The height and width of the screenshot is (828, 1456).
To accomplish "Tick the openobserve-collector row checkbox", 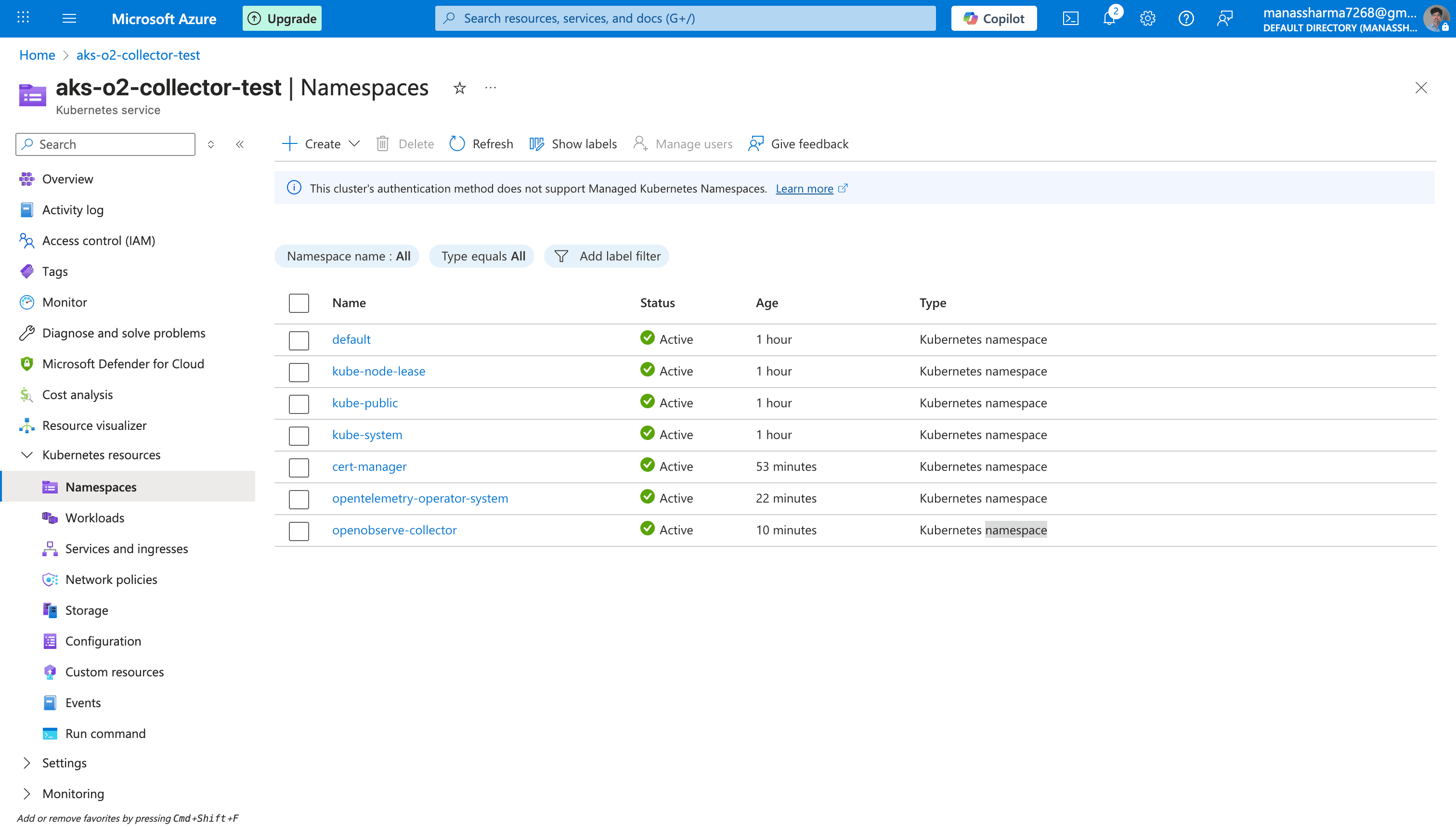I will 299,530.
